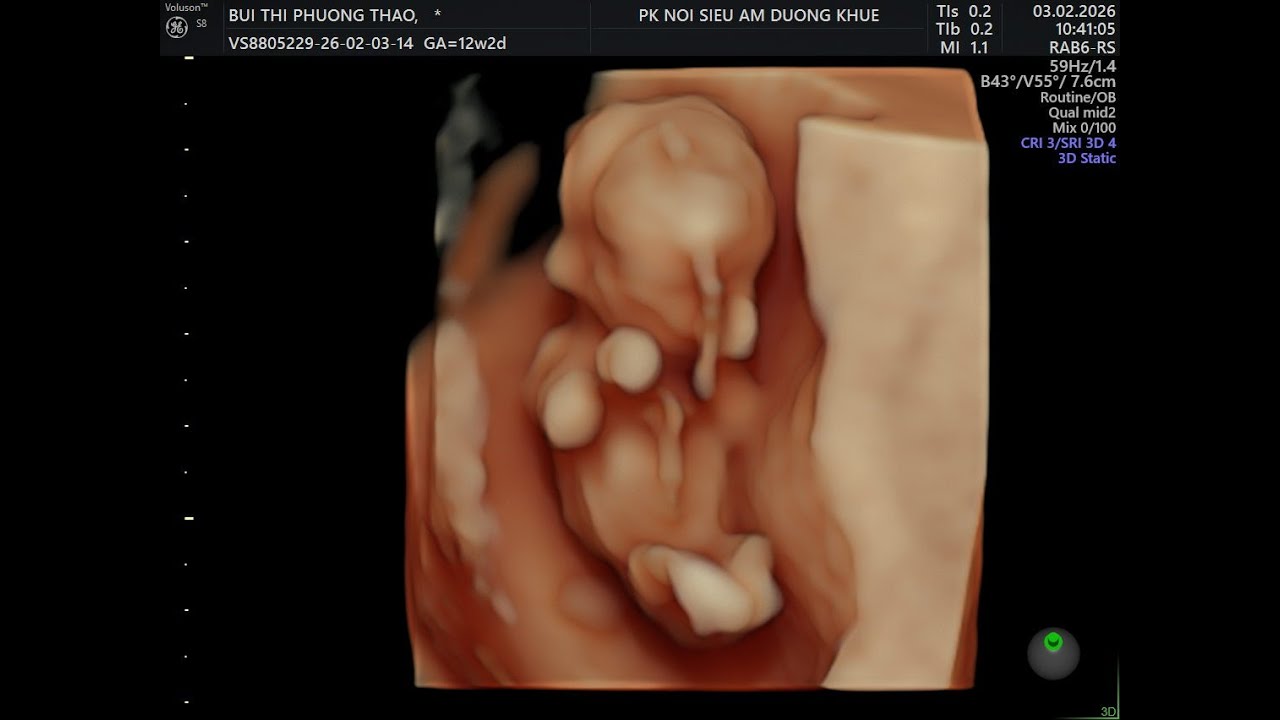Click the CRI 3/SRI 3D 4 setting

pos(1068,143)
